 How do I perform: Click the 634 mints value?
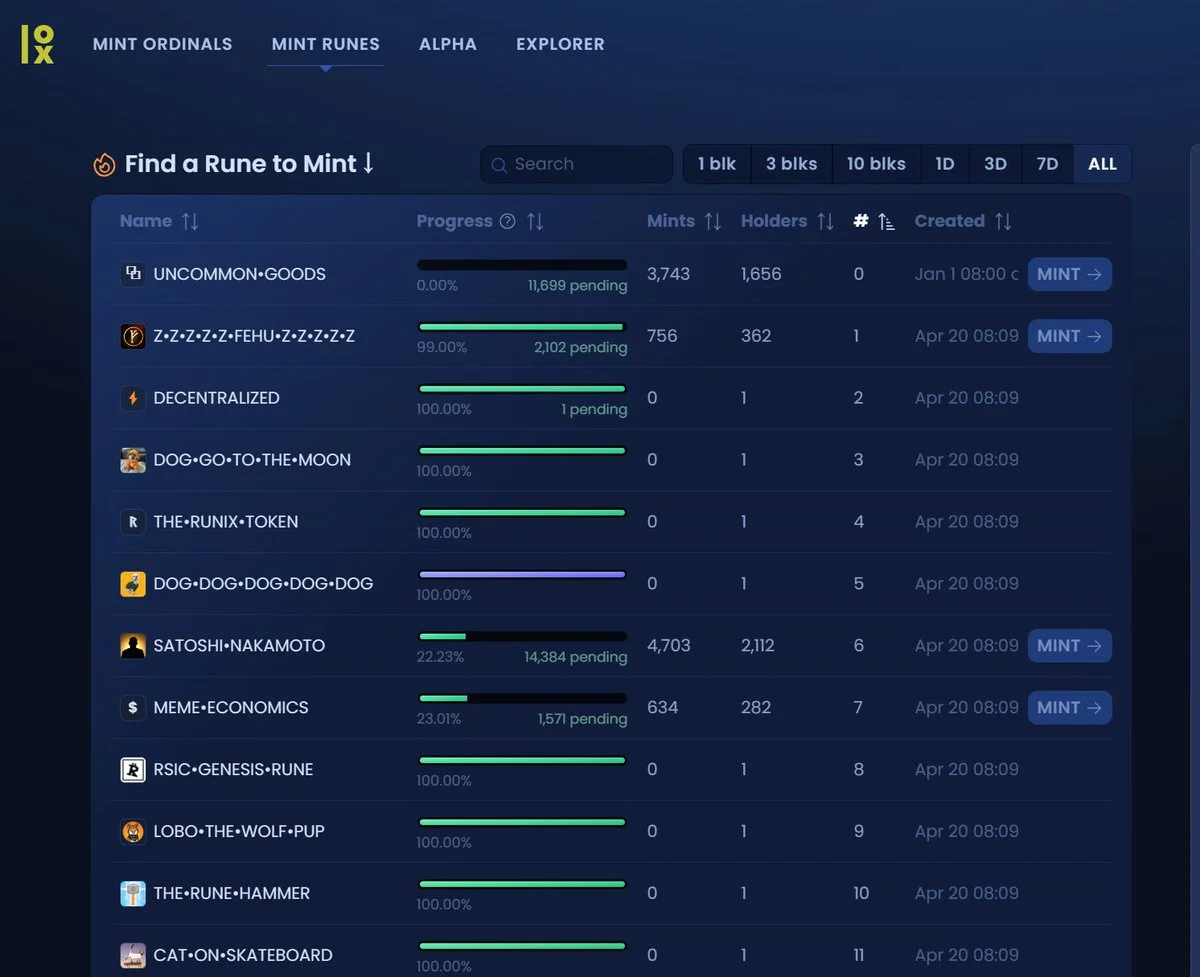tap(663, 708)
